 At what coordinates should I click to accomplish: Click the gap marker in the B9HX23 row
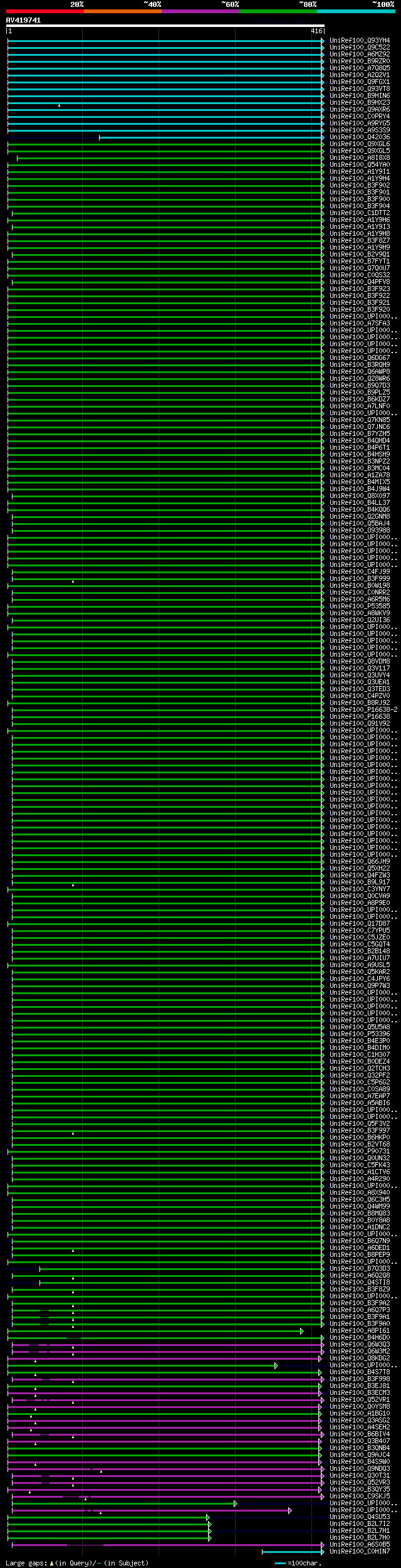click(59, 105)
